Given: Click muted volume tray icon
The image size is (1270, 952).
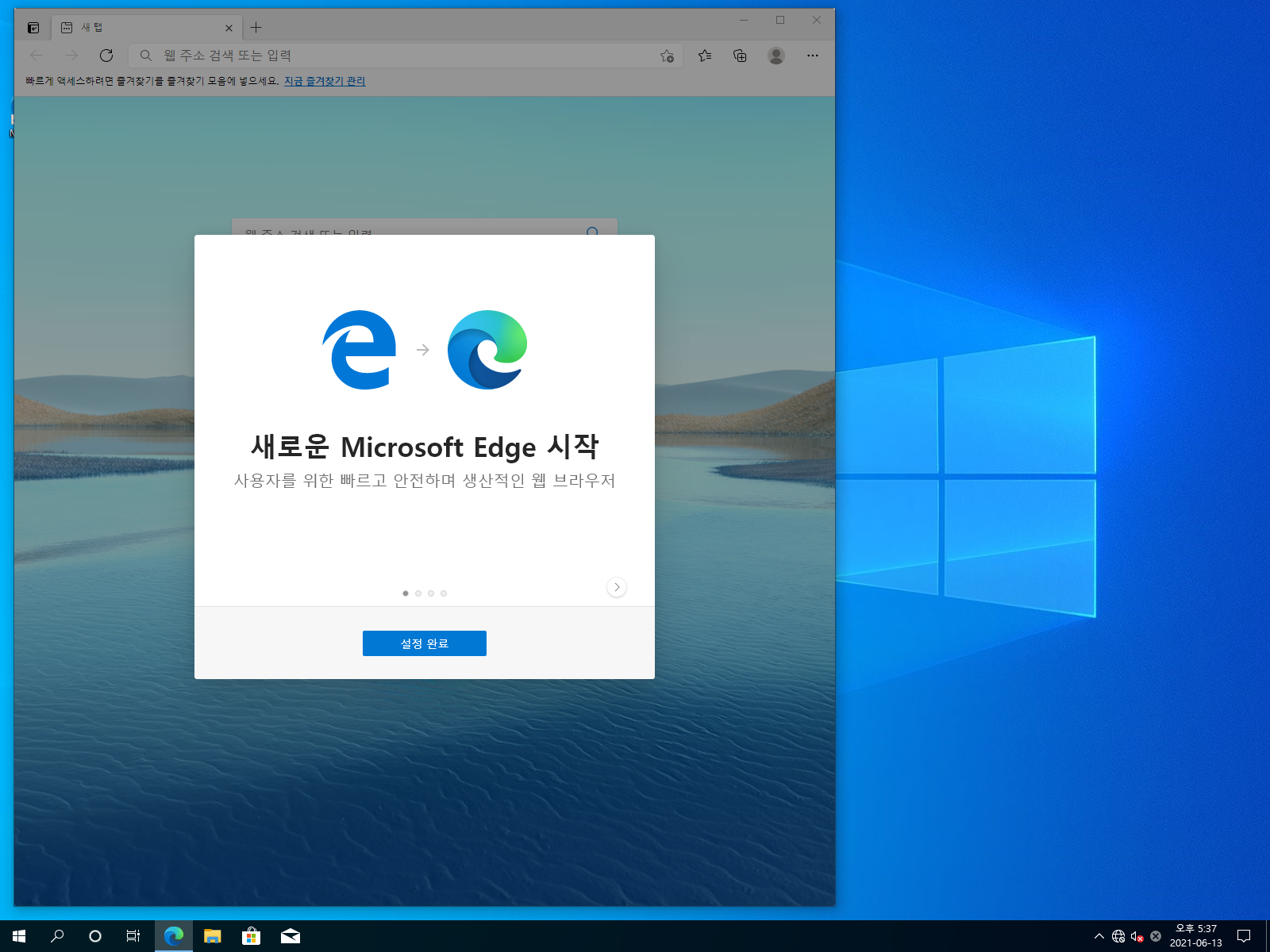Looking at the screenshot, I should tap(1137, 936).
